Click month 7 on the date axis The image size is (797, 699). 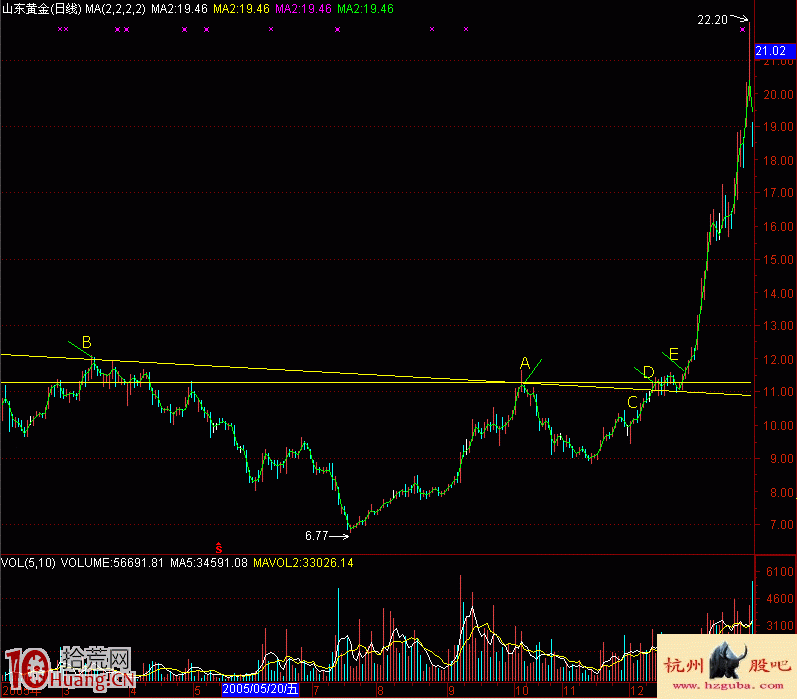tap(316, 691)
